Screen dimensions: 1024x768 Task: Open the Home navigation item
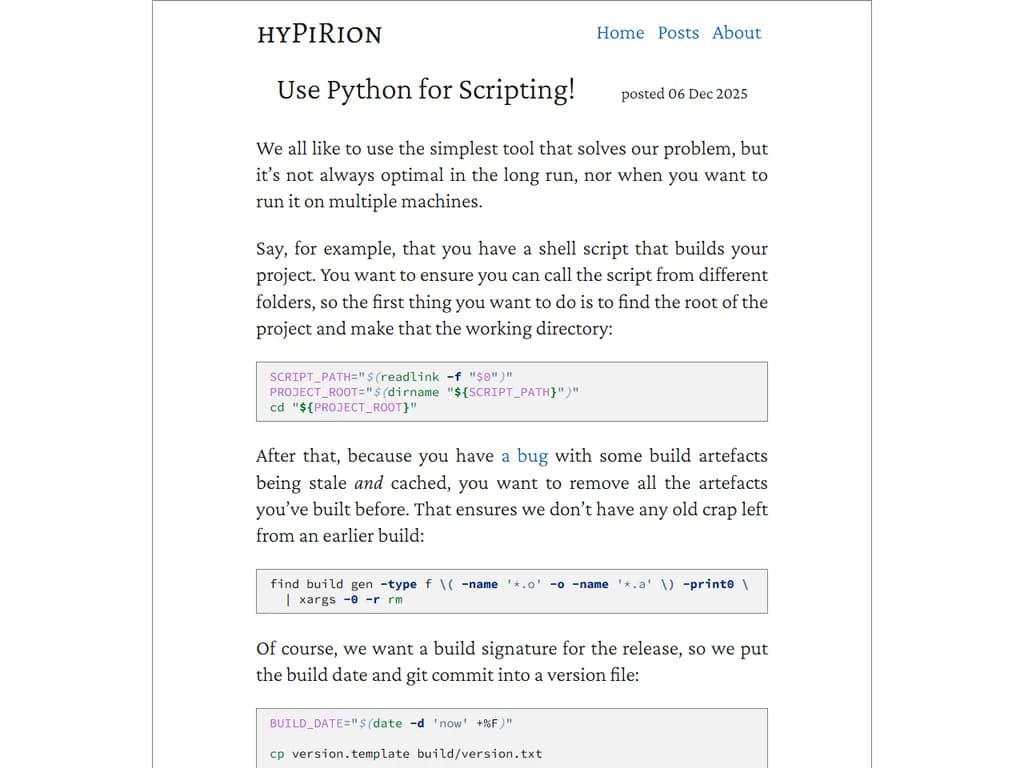click(620, 33)
